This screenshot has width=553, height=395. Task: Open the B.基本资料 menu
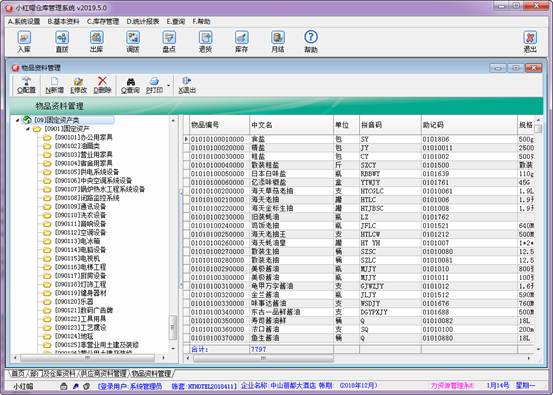coord(63,22)
